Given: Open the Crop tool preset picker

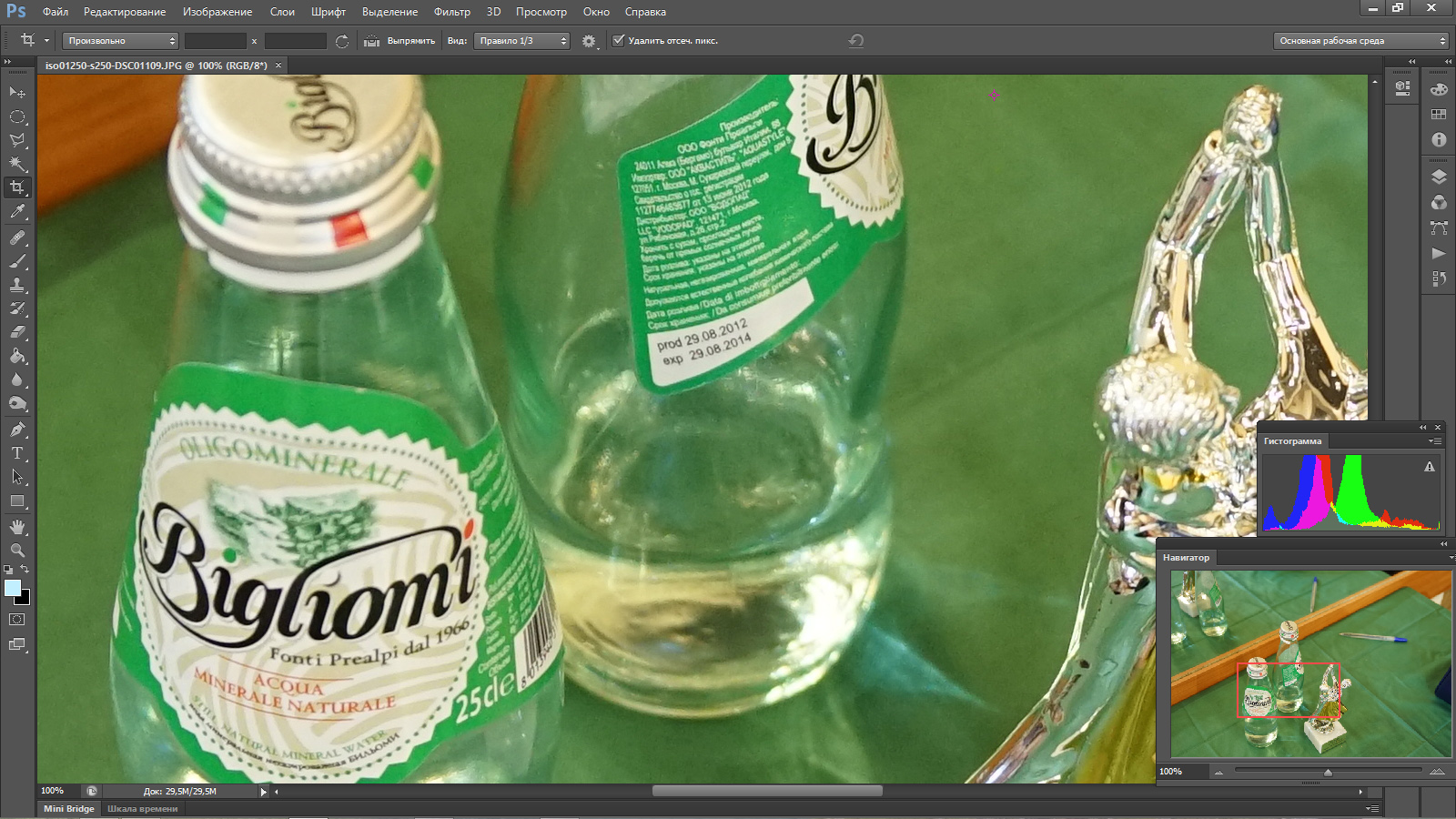Looking at the screenshot, I should tap(34, 40).
